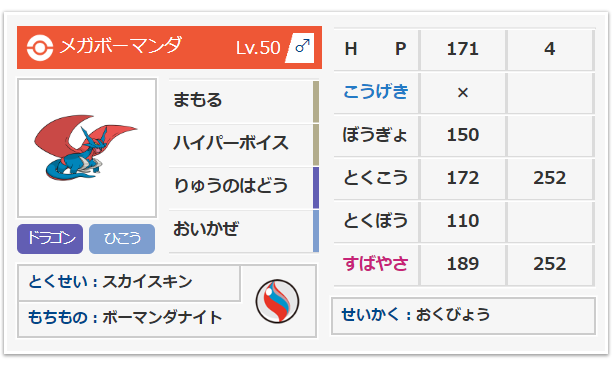Click the name メガボーマンダ in the header
Image resolution: width=615 pixels, height=366 pixels.
121,46
